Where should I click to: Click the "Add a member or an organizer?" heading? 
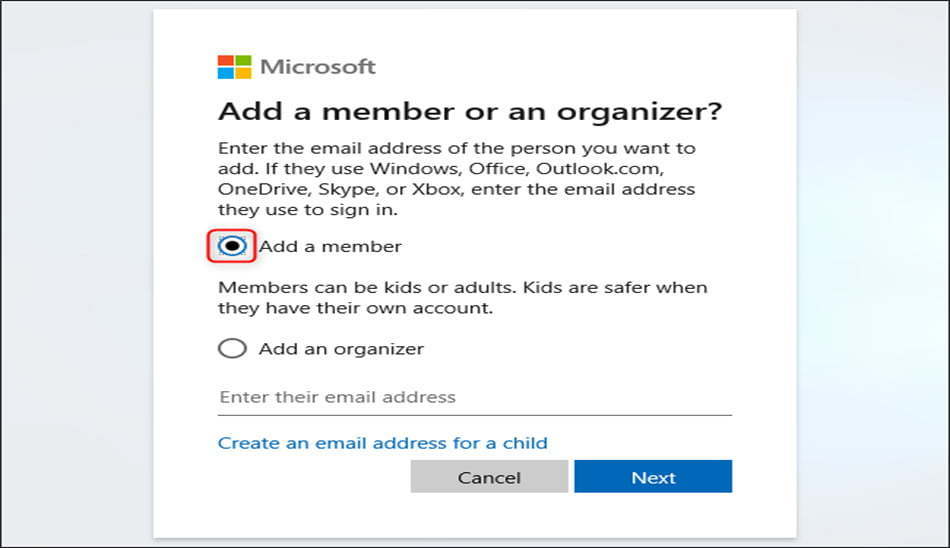point(470,112)
